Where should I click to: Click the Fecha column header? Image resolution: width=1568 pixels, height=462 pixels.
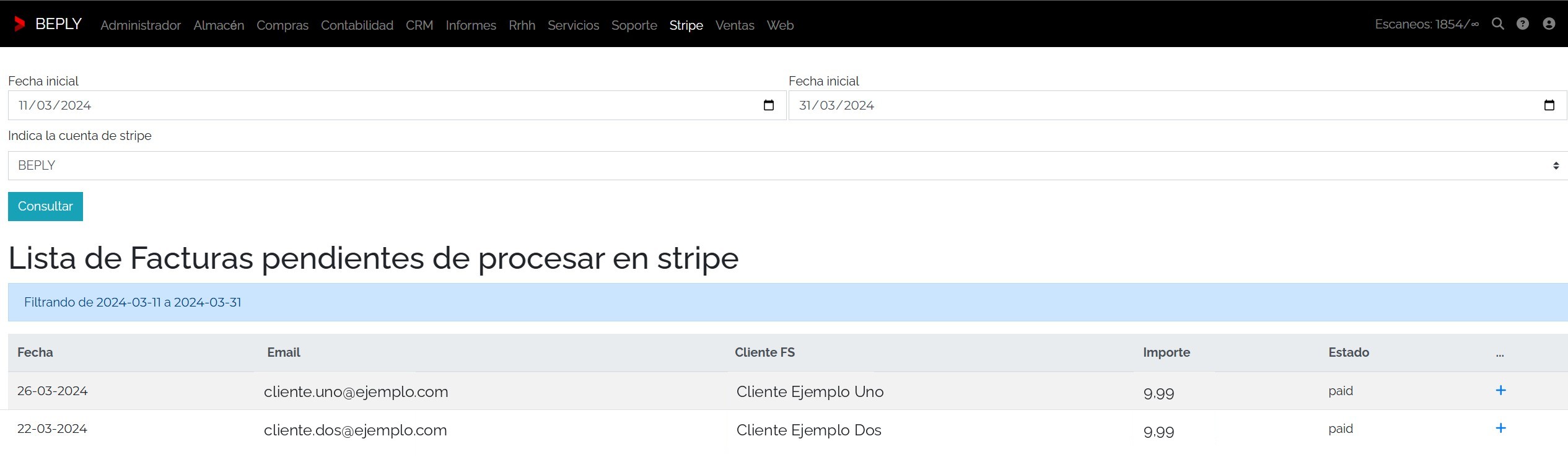35,352
